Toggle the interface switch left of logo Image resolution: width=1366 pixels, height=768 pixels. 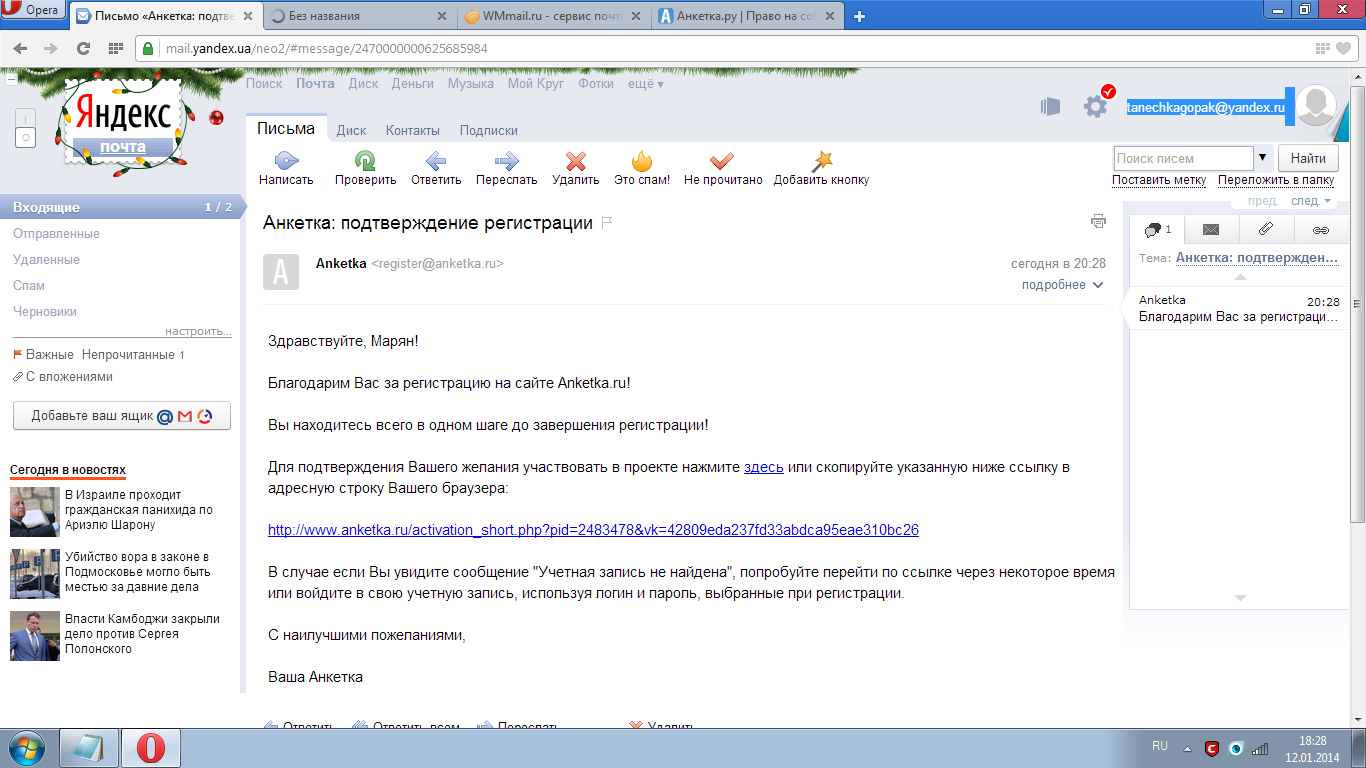pyautogui.click(x=26, y=128)
